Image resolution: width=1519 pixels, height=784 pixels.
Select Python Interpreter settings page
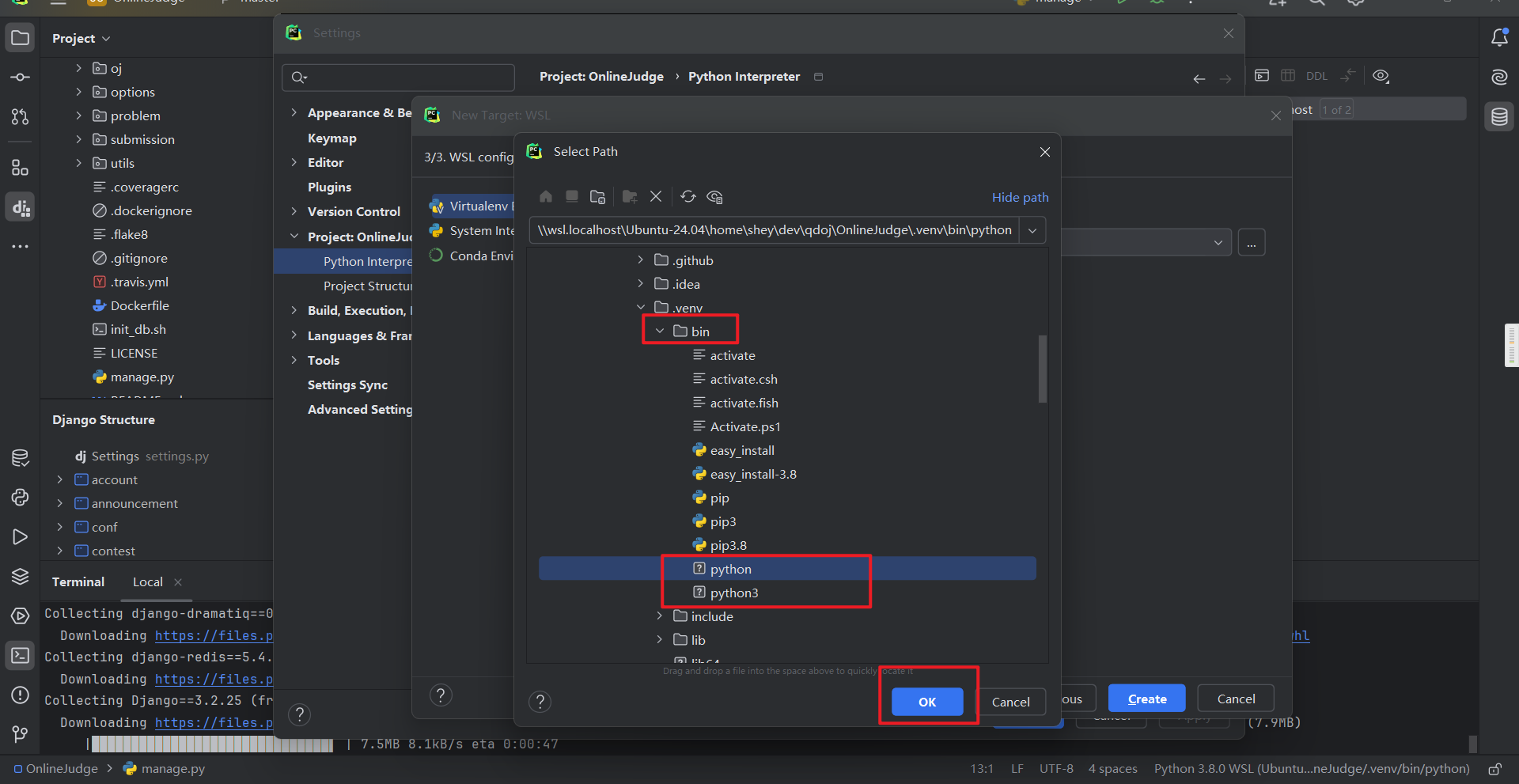(x=343, y=261)
